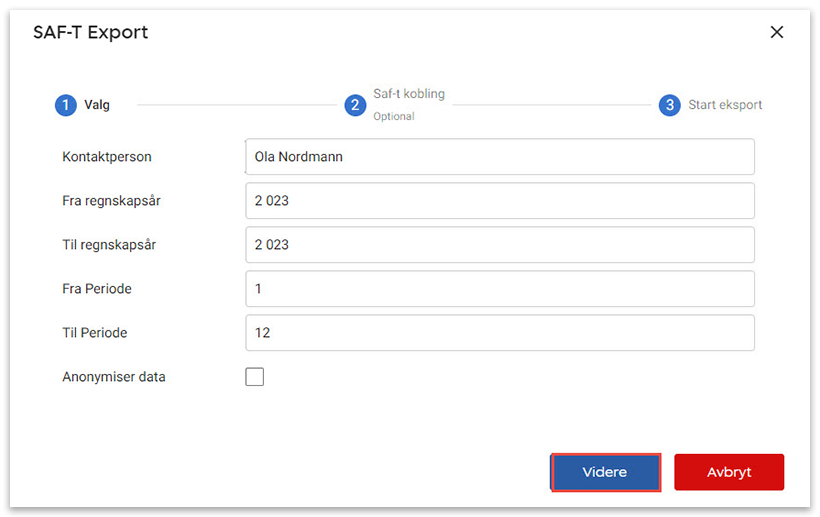Click the step 3 circle icon
The width and height of the screenshot is (820, 517).
click(669, 105)
